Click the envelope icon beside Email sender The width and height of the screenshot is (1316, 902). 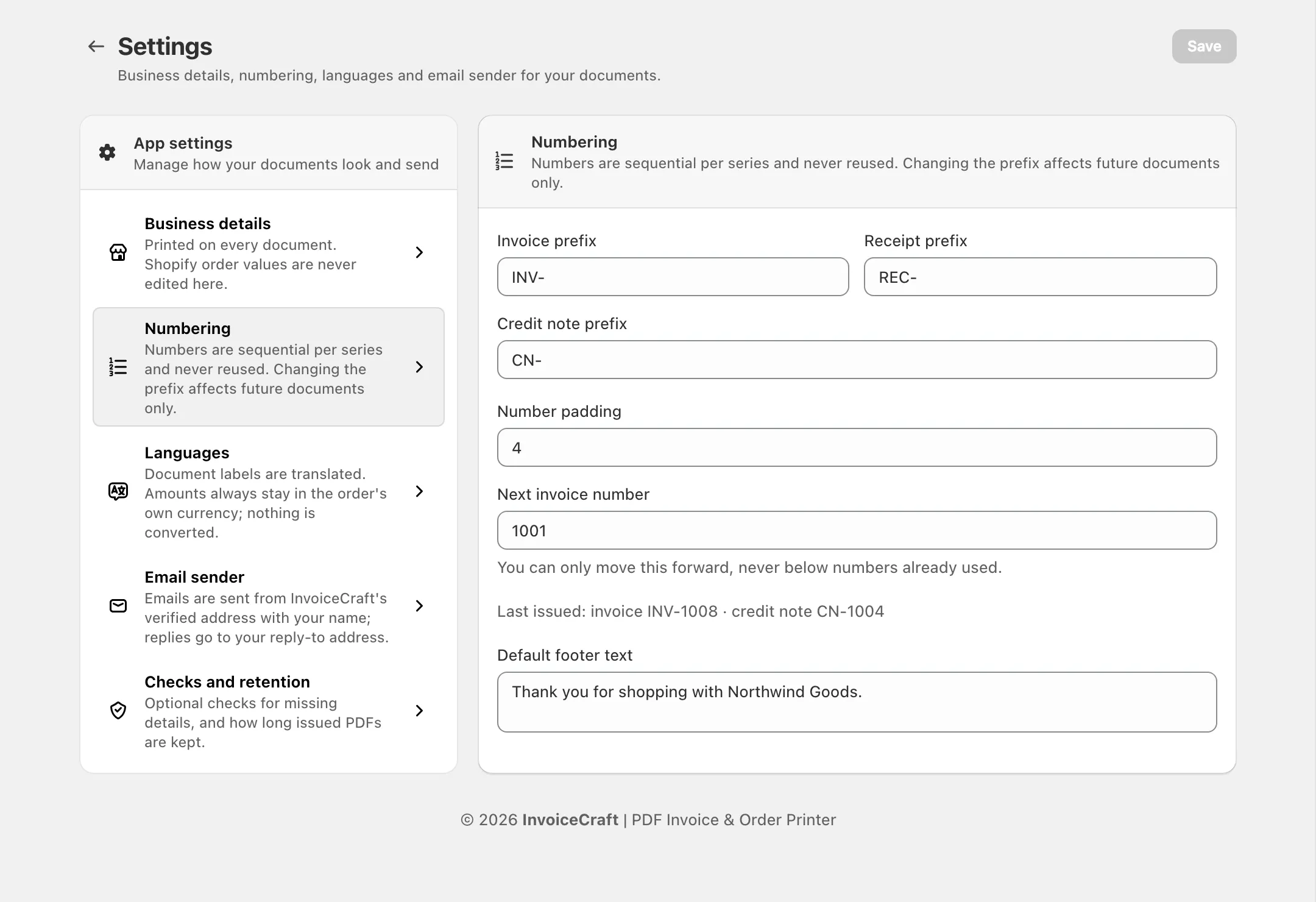(118, 606)
